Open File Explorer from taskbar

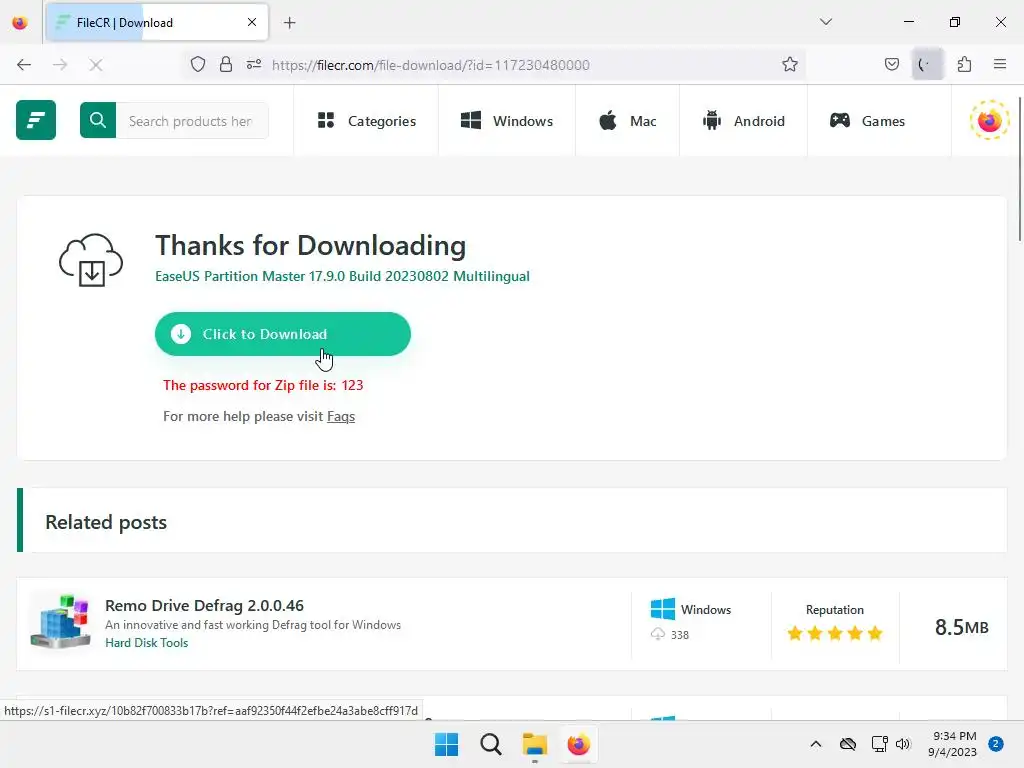pyautogui.click(x=535, y=744)
